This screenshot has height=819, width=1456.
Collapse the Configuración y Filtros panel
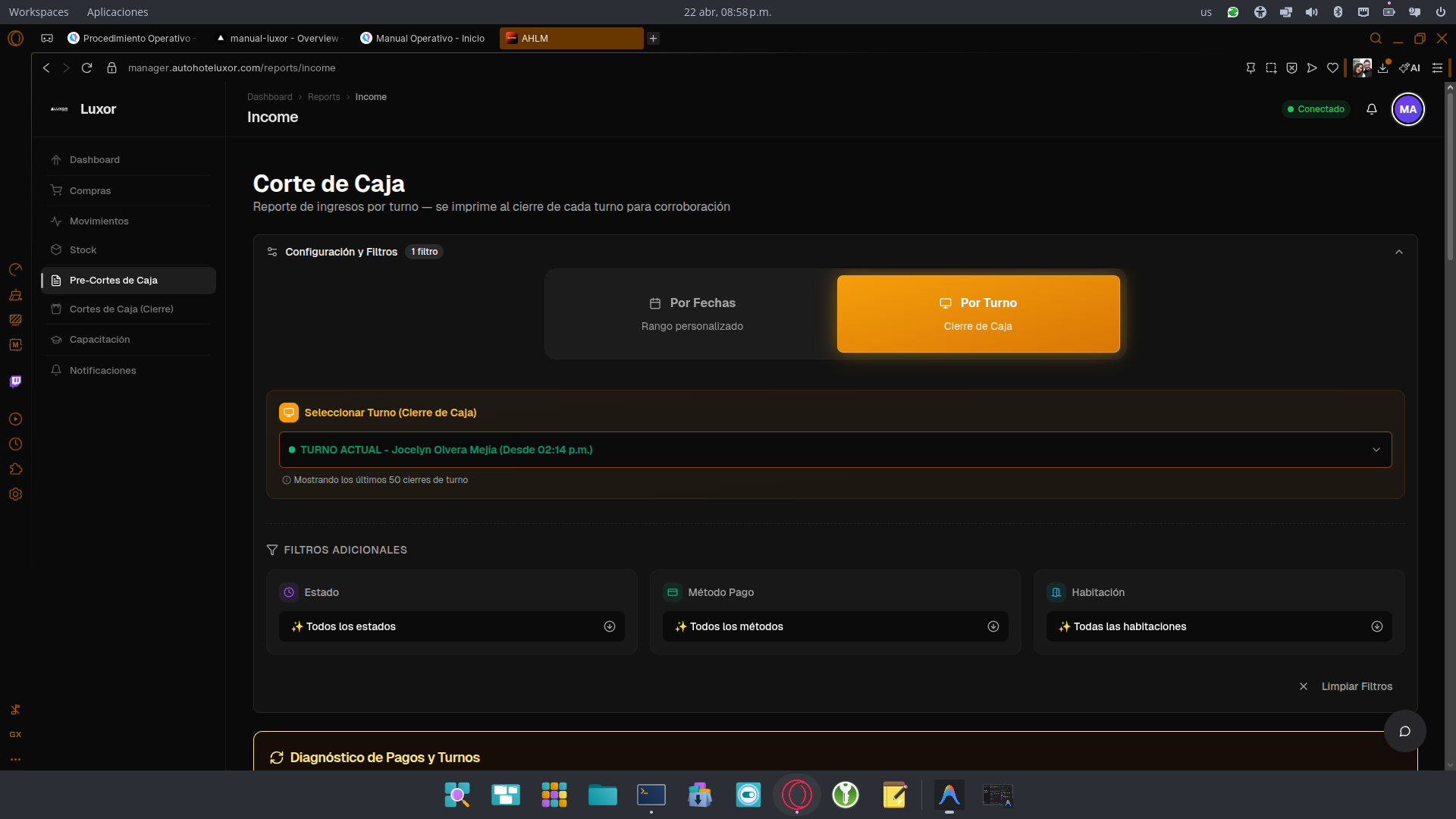tap(1399, 252)
